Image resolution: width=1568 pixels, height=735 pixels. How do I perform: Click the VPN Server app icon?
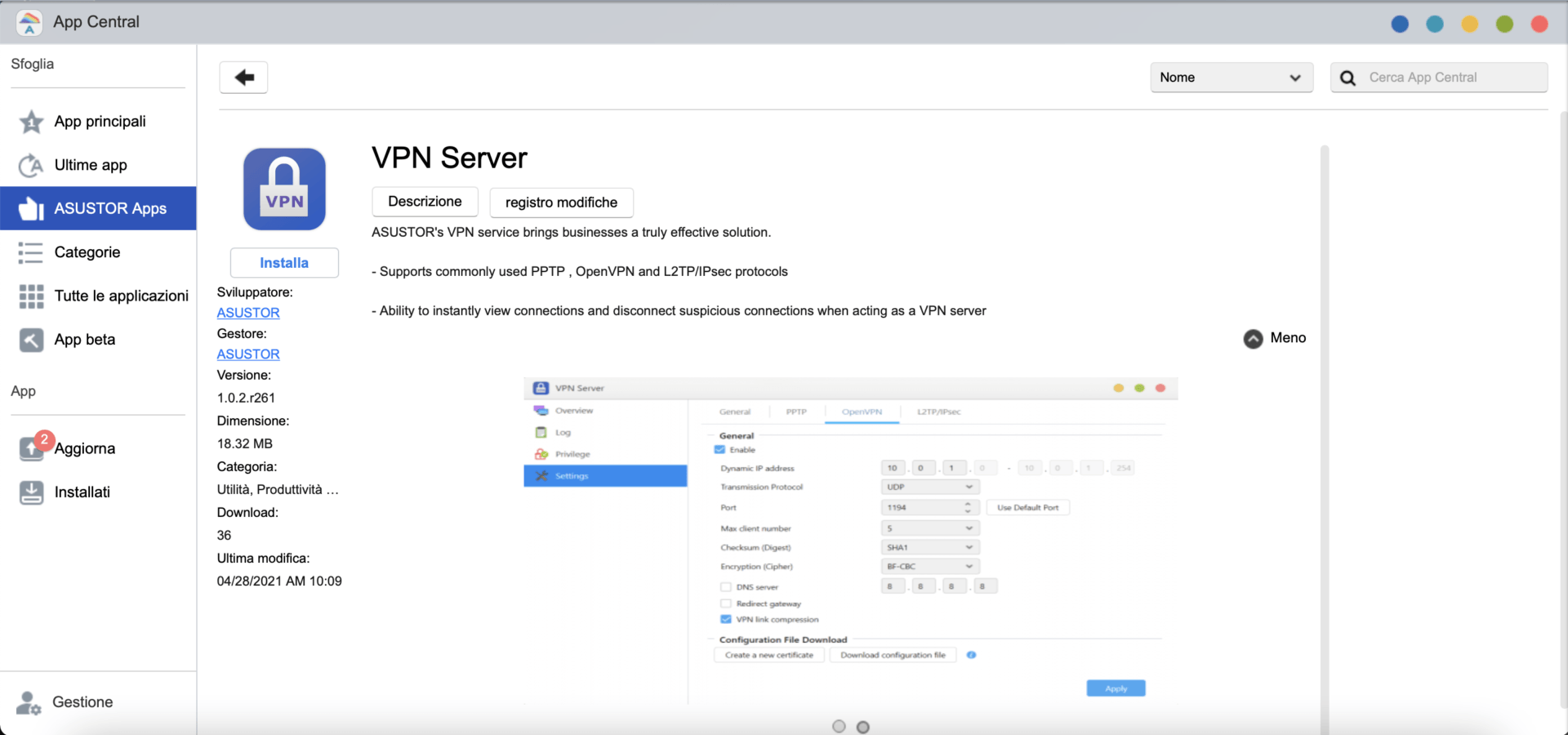coord(284,189)
